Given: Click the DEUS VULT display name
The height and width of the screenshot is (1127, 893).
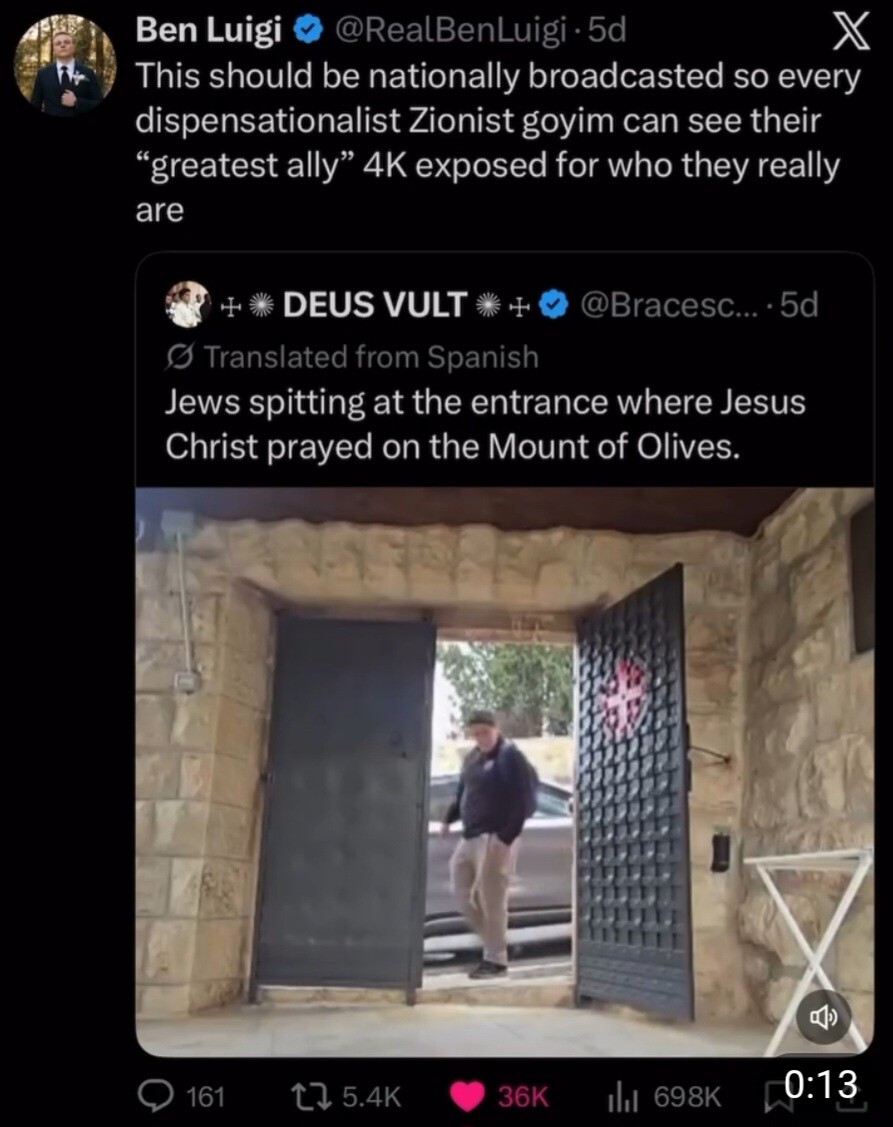Looking at the screenshot, I should (375, 305).
